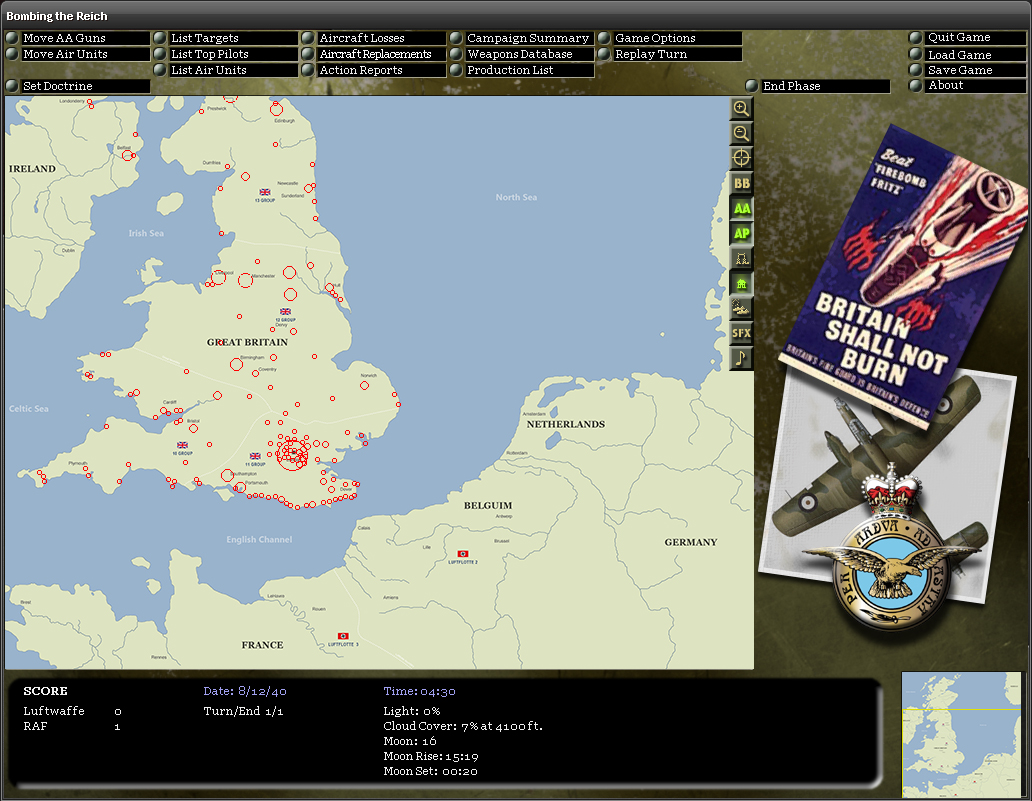Image resolution: width=1032 pixels, height=801 pixels.
Task: Click the FRANCE map label
Action: pos(262,645)
